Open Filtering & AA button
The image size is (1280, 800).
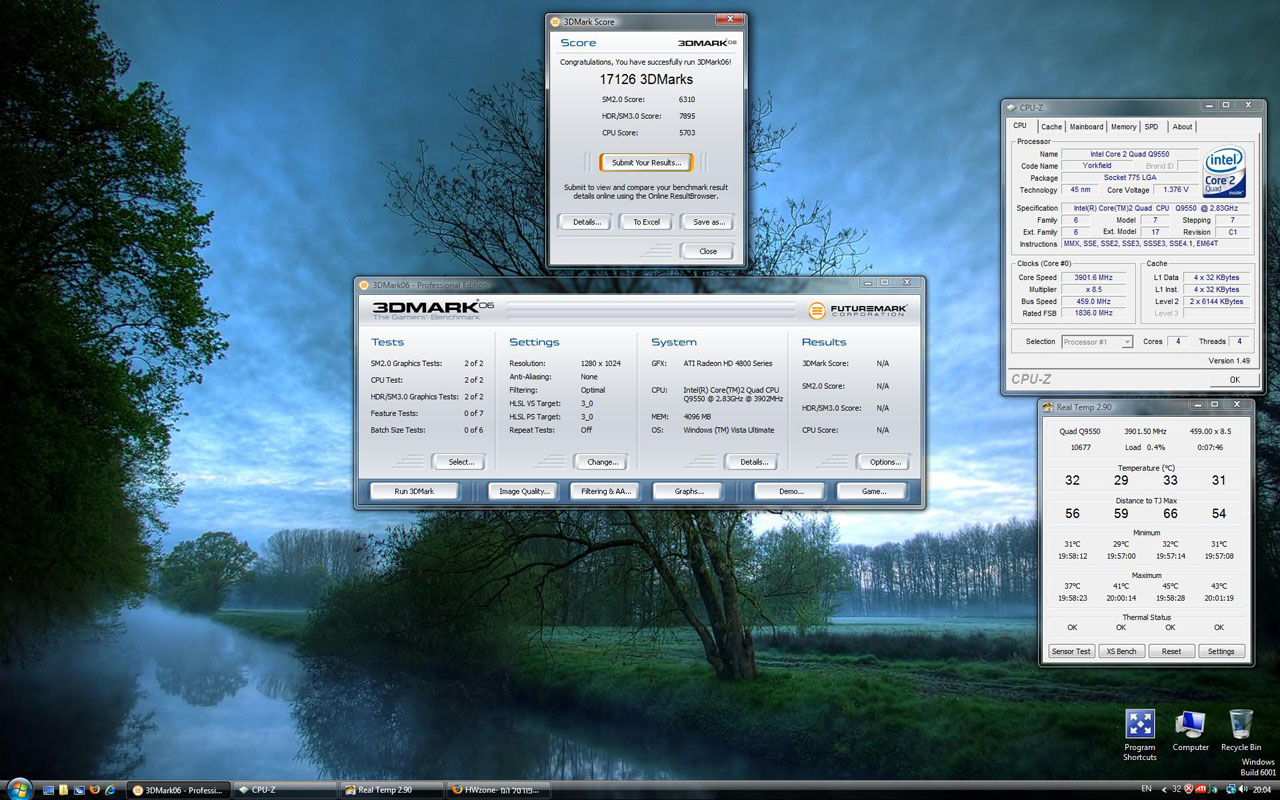tap(605, 491)
